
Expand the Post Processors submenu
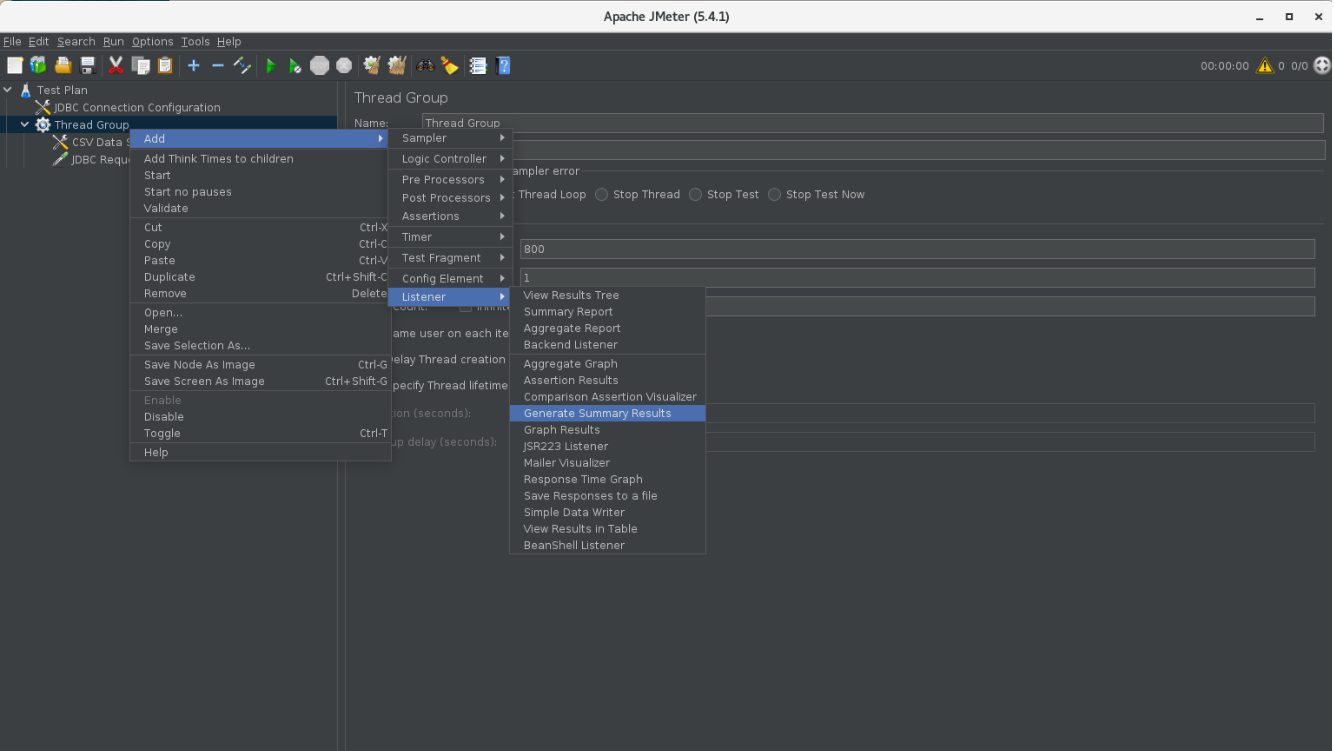coord(450,198)
